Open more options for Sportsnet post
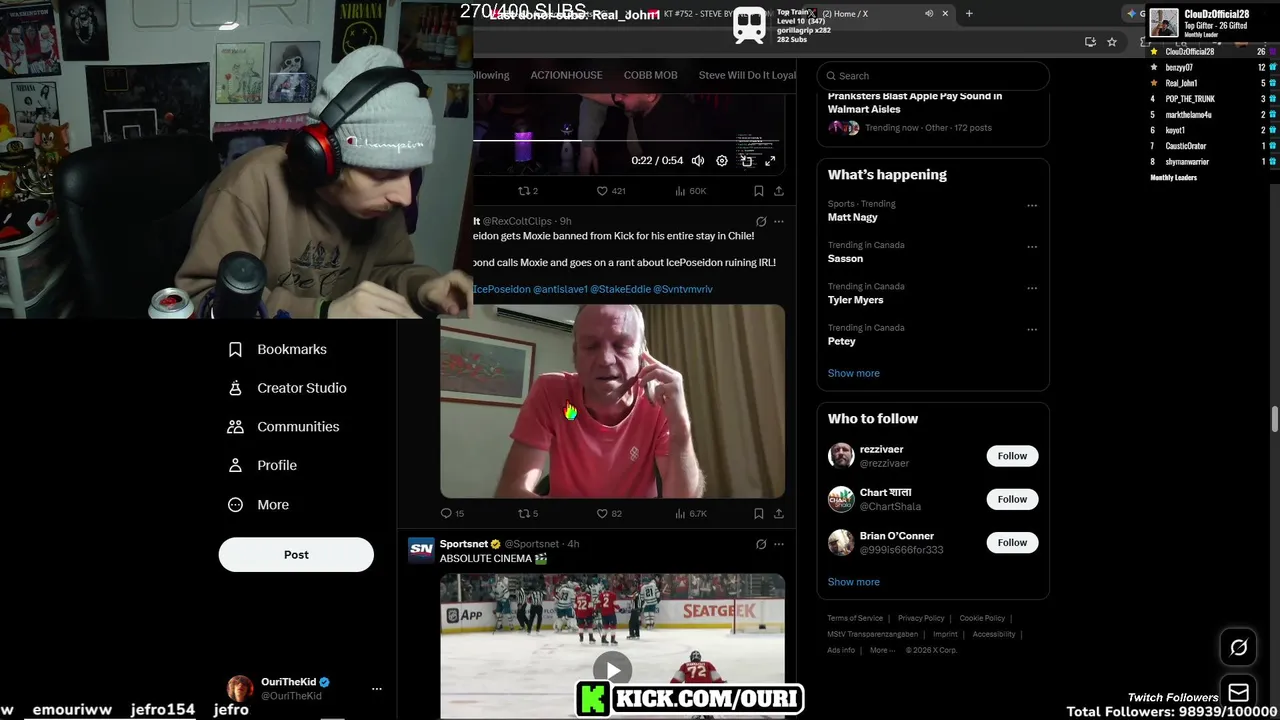 click(779, 544)
